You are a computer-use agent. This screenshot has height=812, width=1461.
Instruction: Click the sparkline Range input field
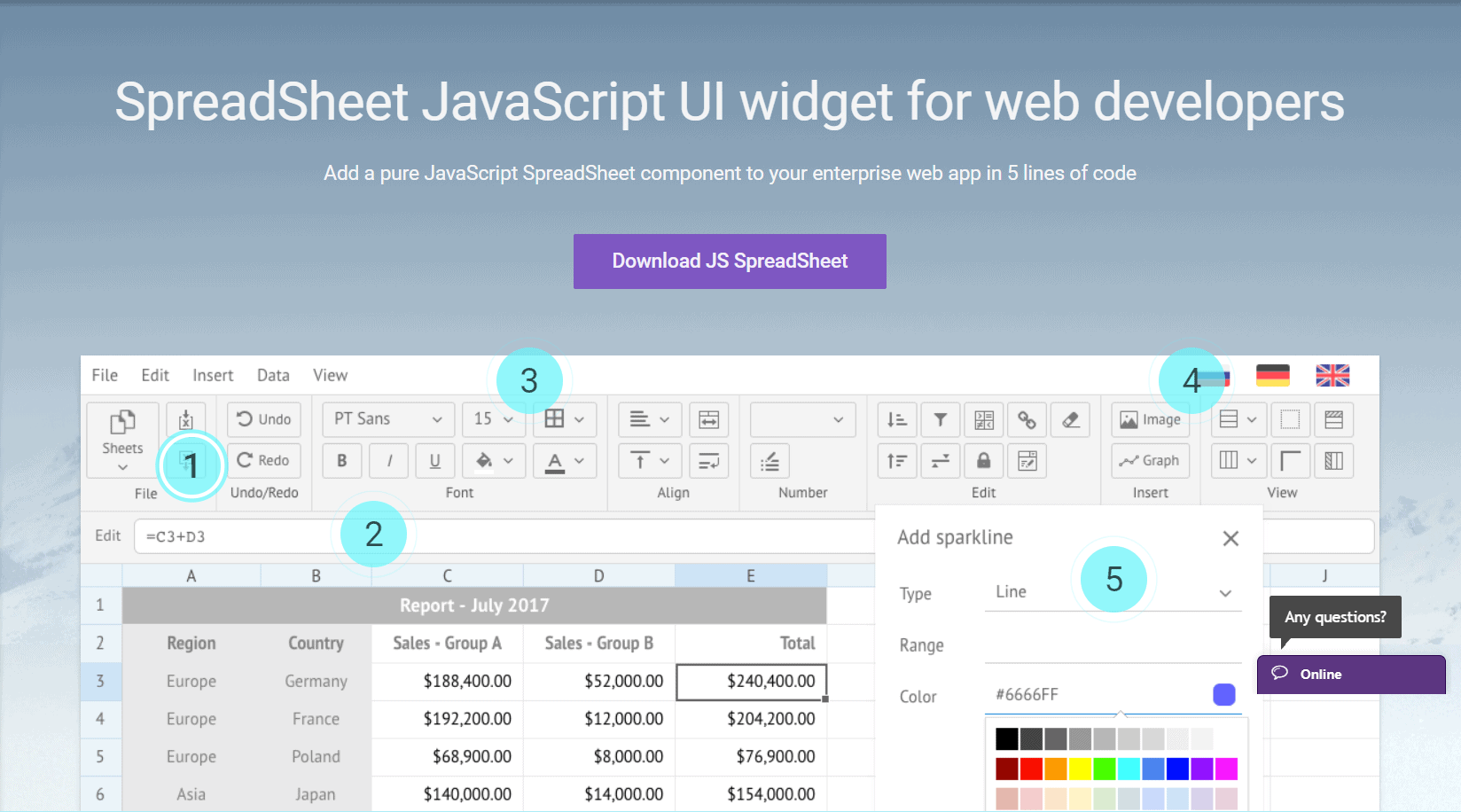[1113, 645]
